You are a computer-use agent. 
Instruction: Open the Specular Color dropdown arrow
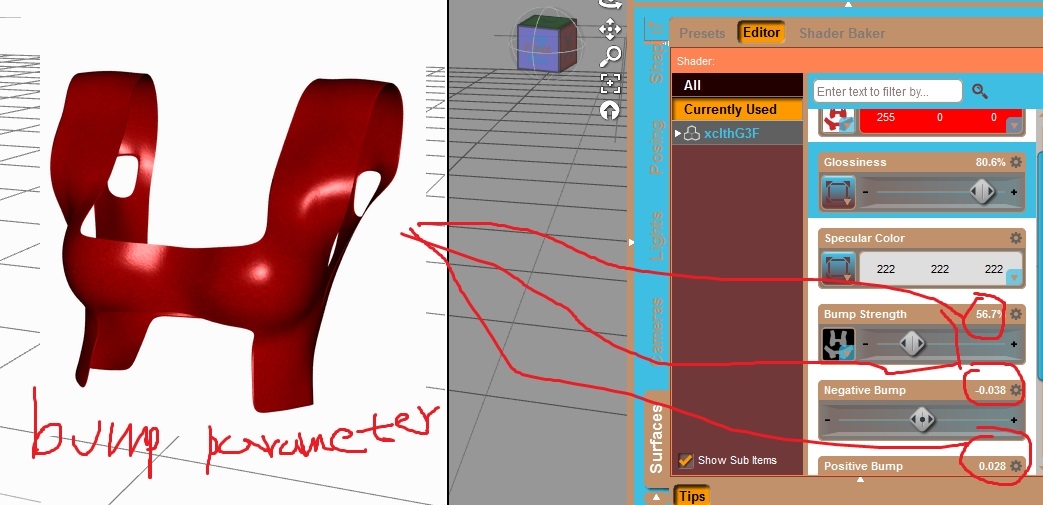tap(1014, 277)
